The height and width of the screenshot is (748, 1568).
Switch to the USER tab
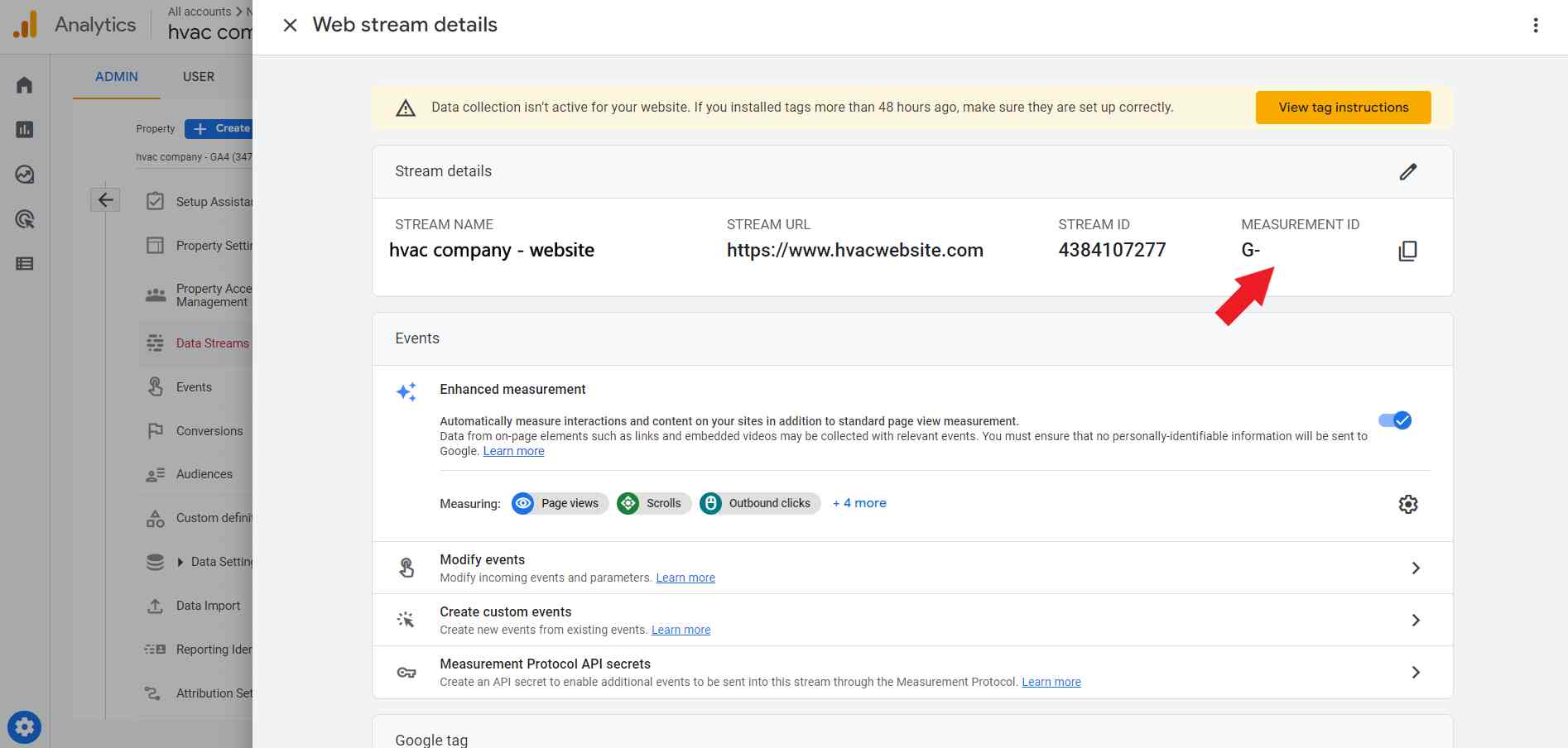point(199,76)
